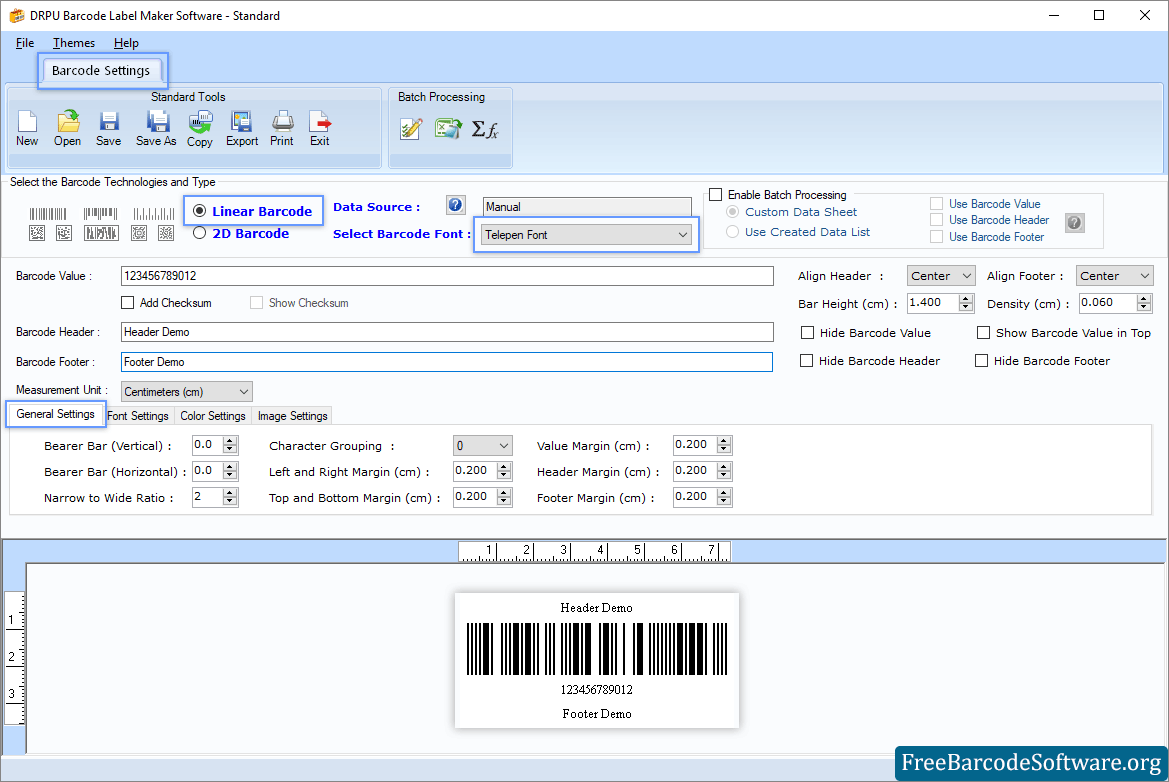This screenshot has height=782, width=1169.
Task: Open the Align Header dropdown
Action: pyautogui.click(x=941, y=276)
